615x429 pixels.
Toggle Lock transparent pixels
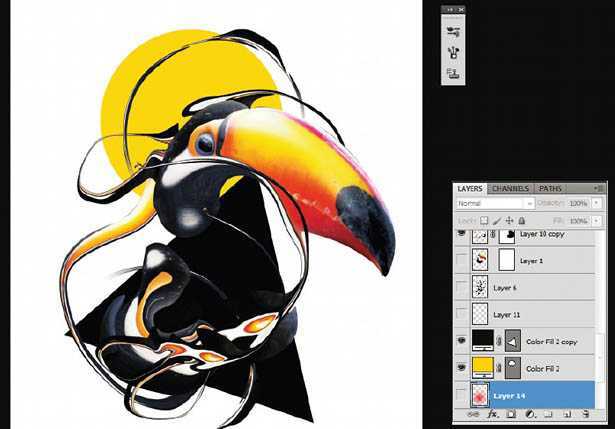point(484,221)
